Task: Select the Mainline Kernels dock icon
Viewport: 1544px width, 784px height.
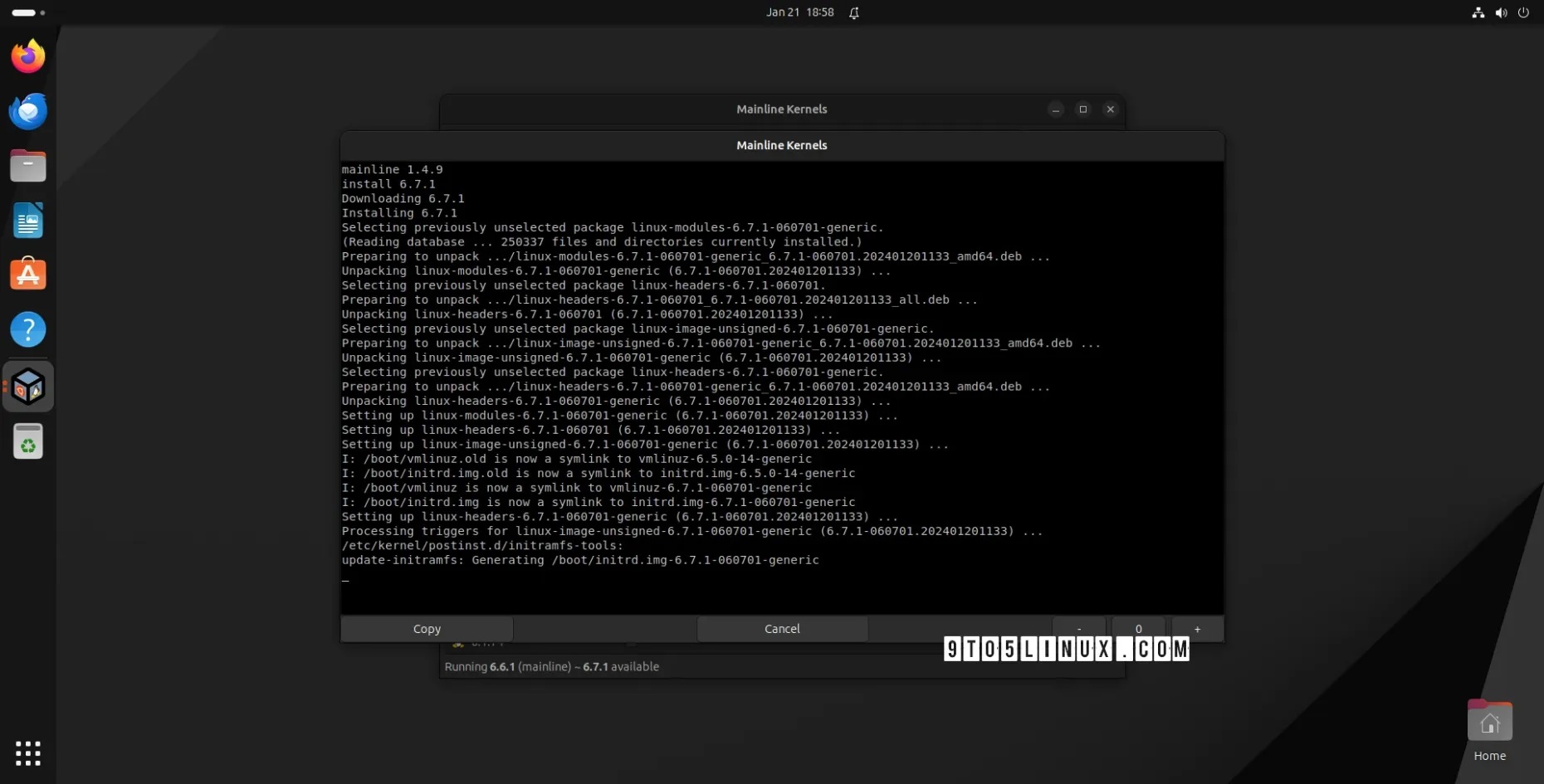Action: click(28, 387)
